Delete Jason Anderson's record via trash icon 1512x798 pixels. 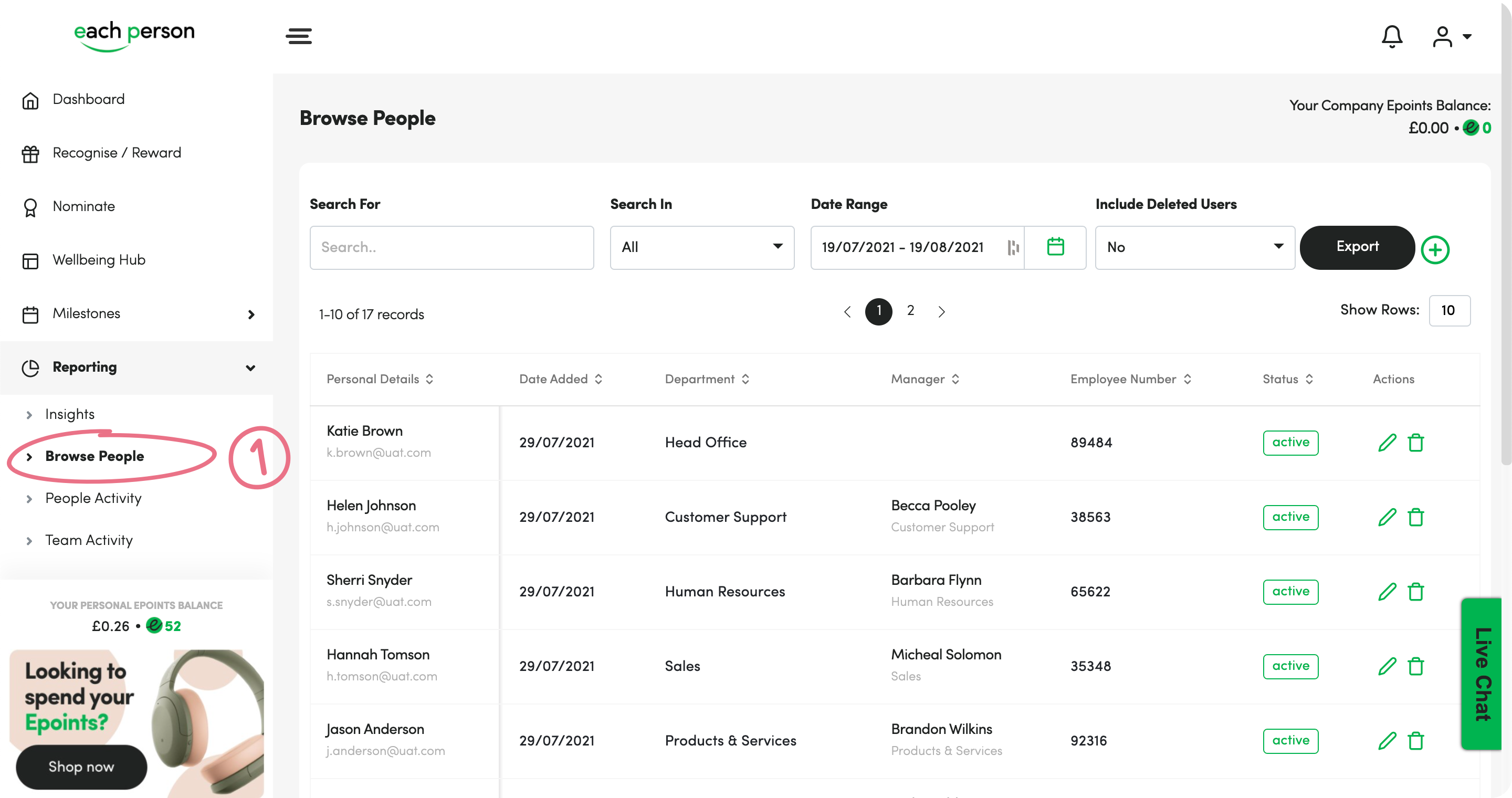coord(1416,740)
